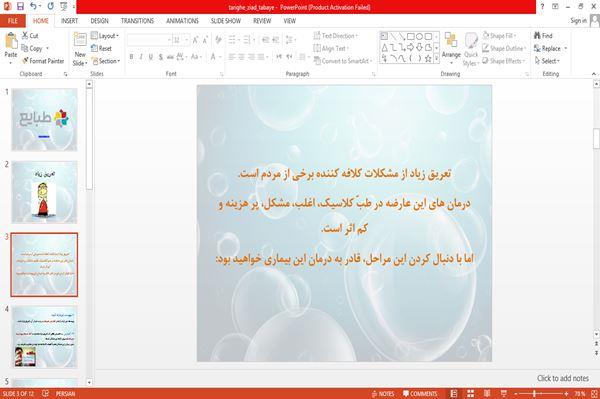Click the Save icon in title bar
Viewport: 600px width, 399px height.
[x=20, y=6]
